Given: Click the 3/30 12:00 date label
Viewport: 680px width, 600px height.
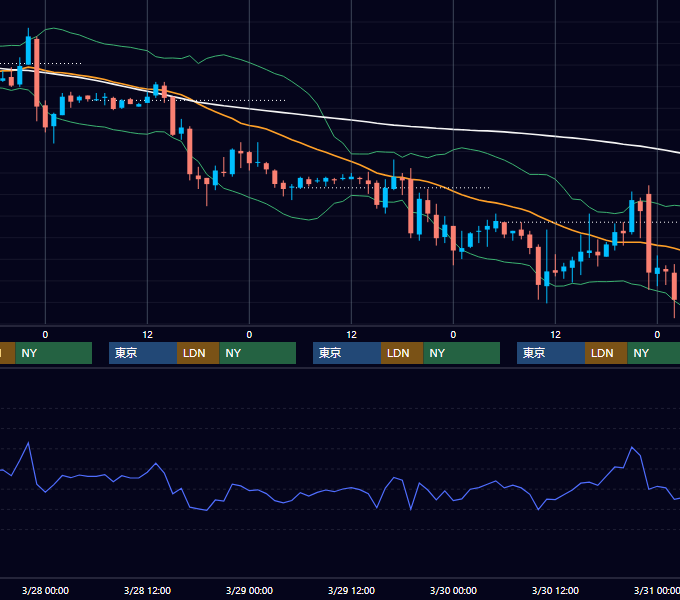Looking at the screenshot, I should [555, 590].
